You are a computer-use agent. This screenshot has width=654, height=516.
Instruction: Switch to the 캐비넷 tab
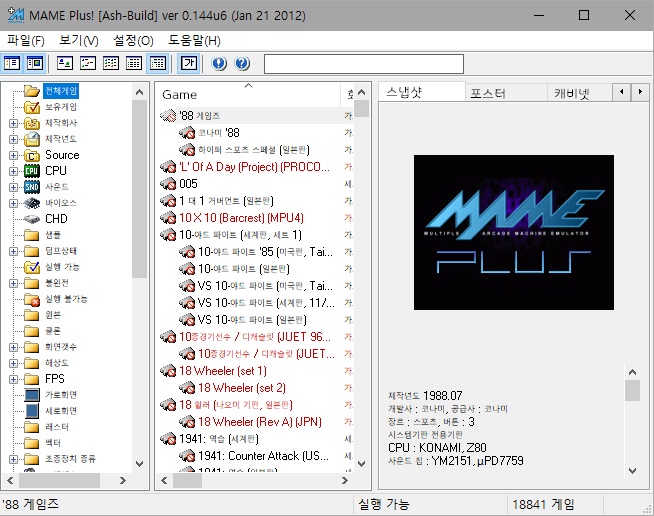pos(580,93)
